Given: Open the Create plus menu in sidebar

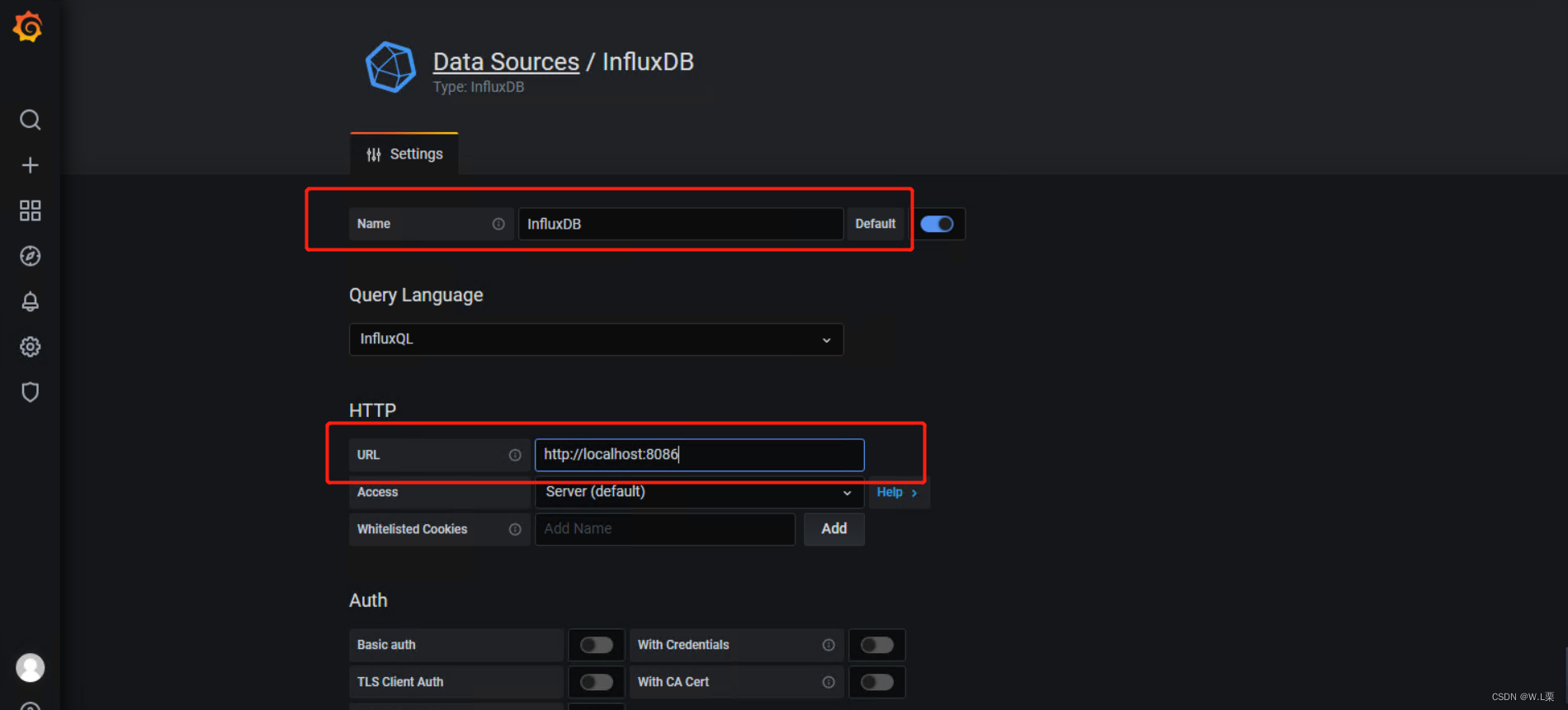Looking at the screenshot, I should (31, 165).
